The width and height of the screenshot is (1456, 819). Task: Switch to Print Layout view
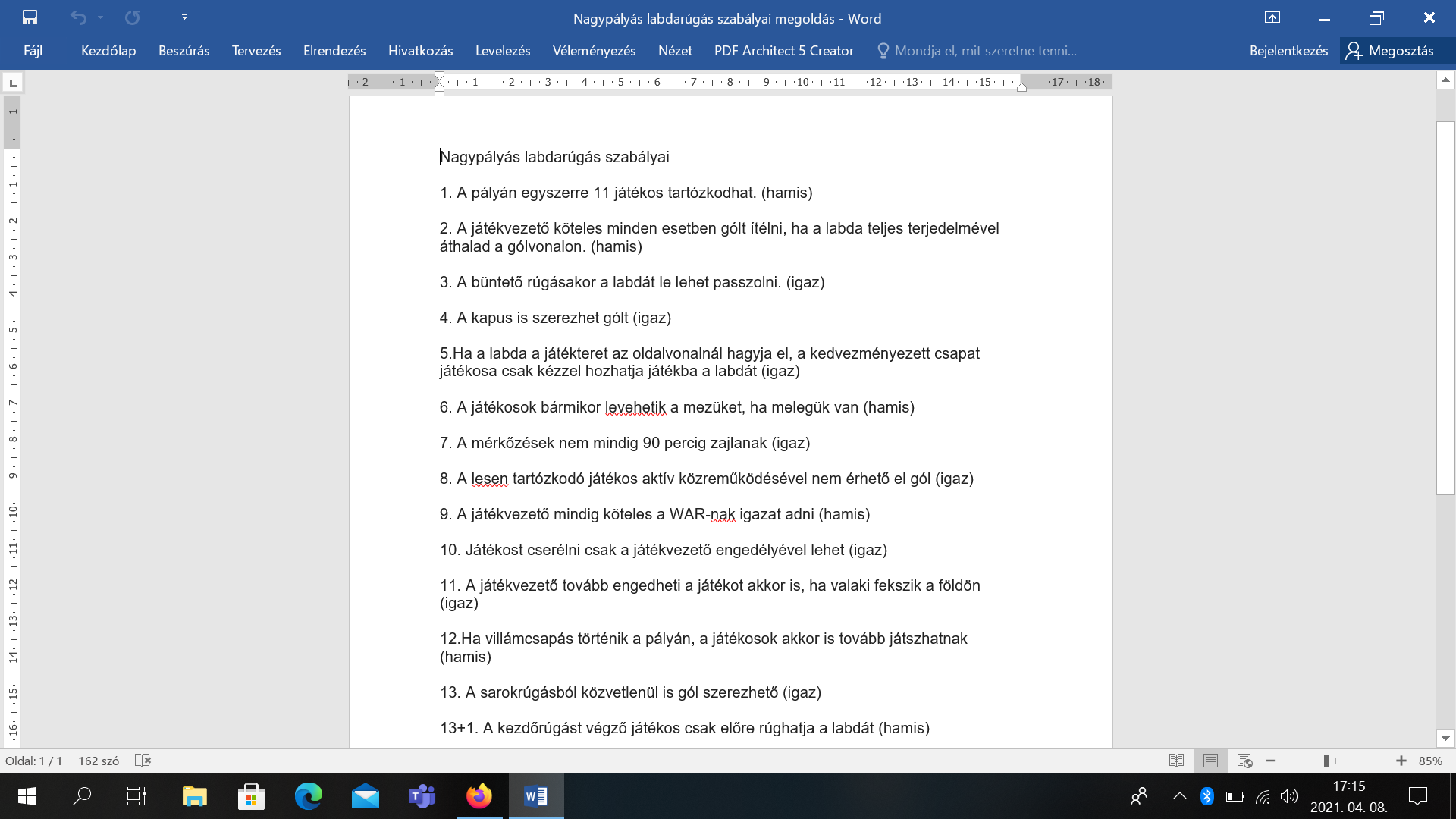click(x=1210, y=761)
